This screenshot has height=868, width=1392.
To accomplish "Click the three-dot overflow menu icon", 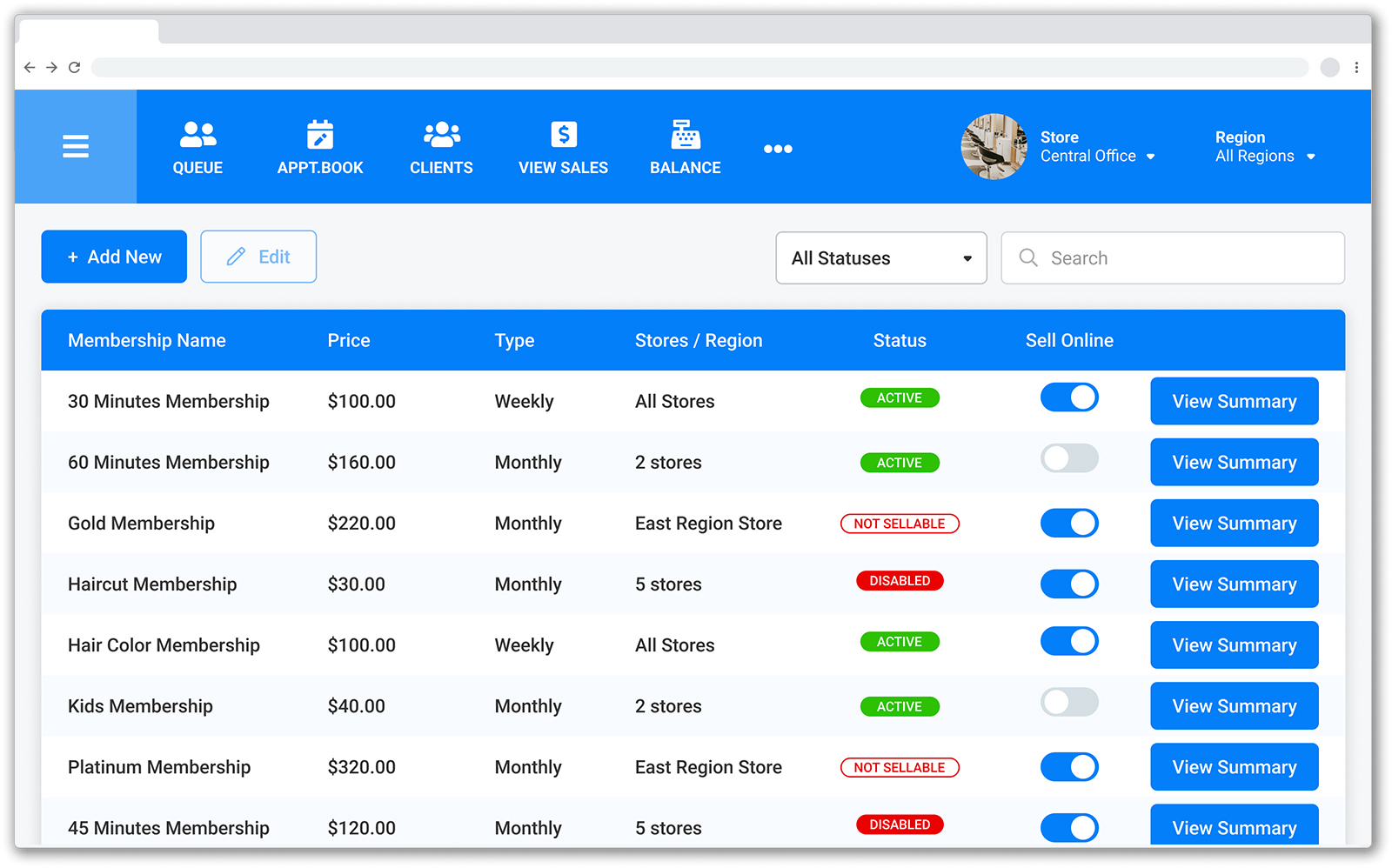I will pyautogui.click(x=777, y=148).
